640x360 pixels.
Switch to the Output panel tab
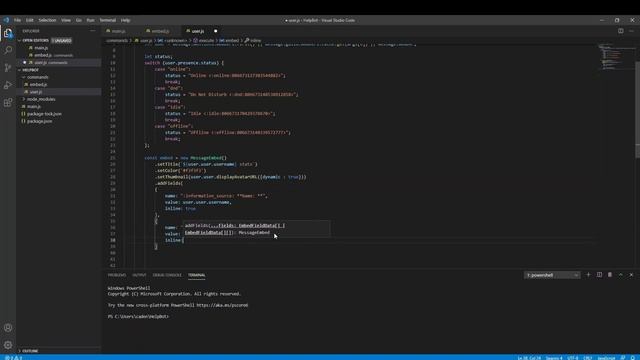click(139, 275)
